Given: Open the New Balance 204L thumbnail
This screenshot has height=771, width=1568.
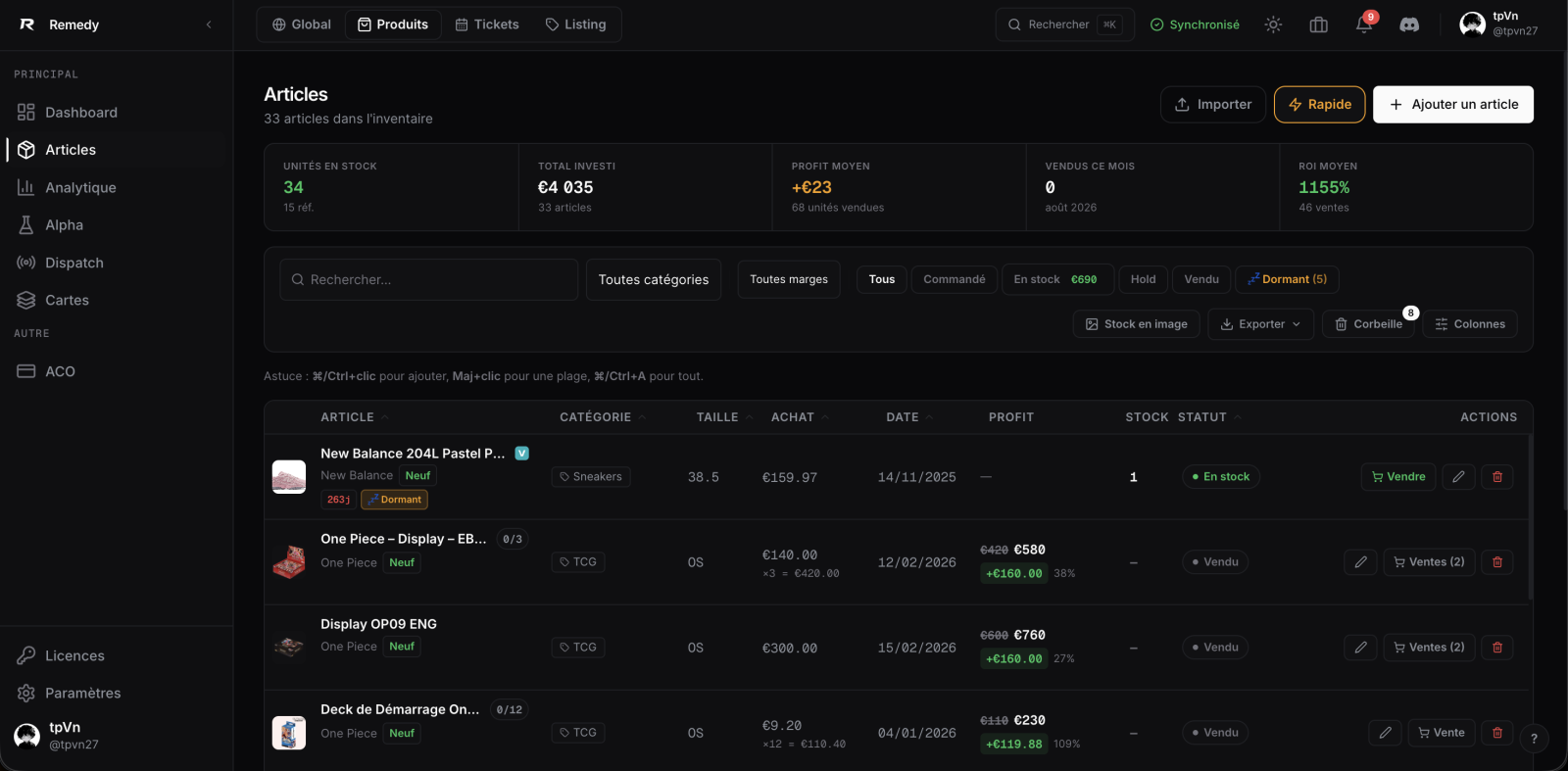Looking at the screenshot, I should pos(289,477).
